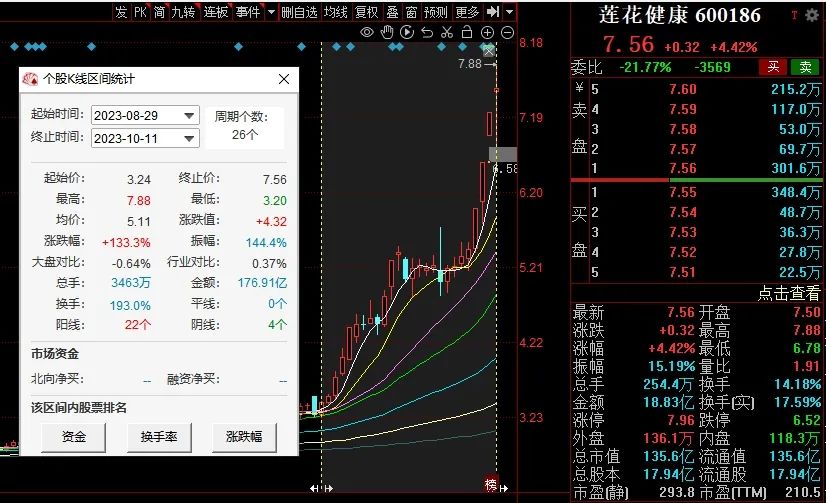Screen dimensions: 826x503
Task: Click the jump-to-end arrow icon
Action: [493, 12]
